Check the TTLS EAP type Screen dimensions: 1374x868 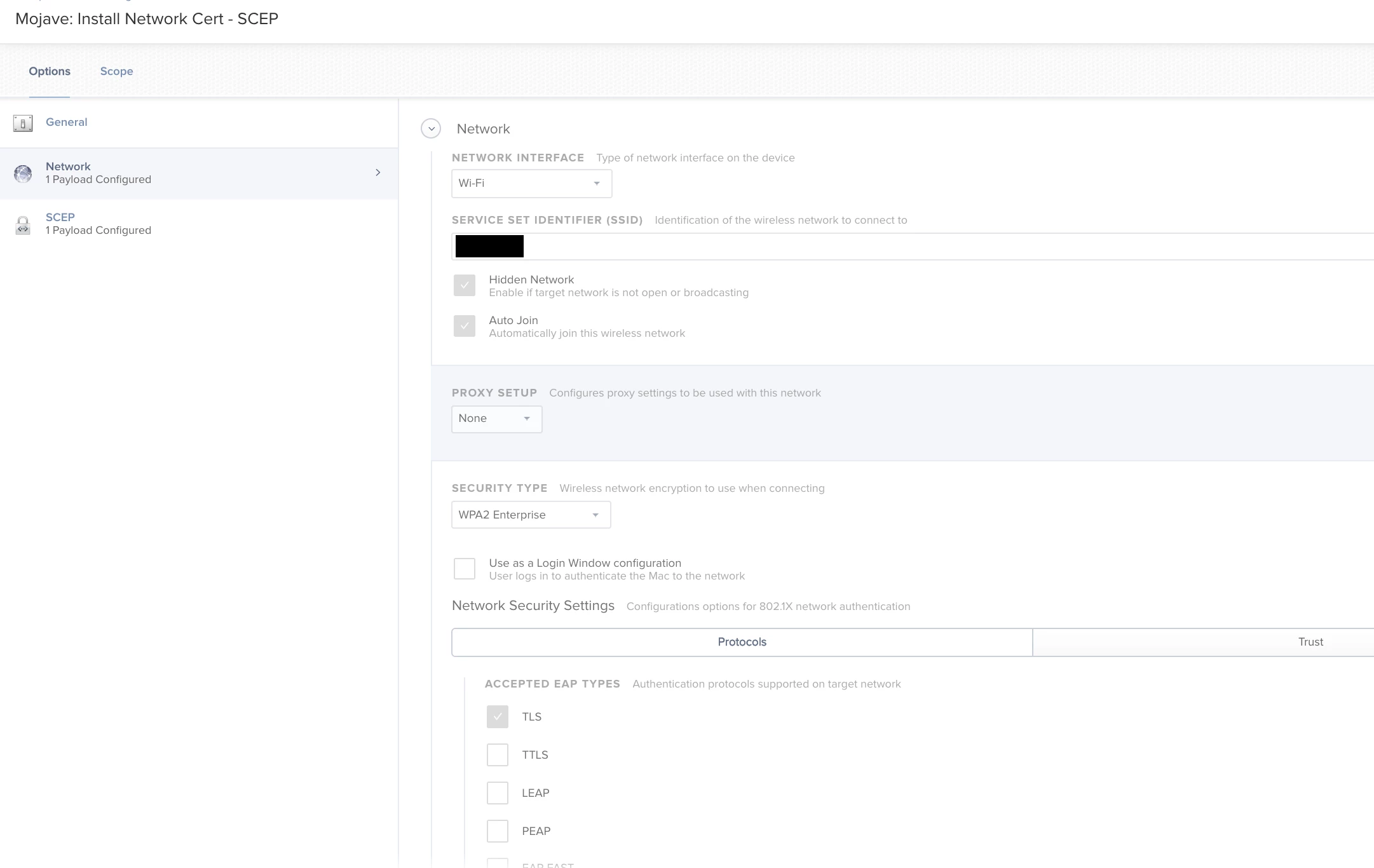click(498, 755)
